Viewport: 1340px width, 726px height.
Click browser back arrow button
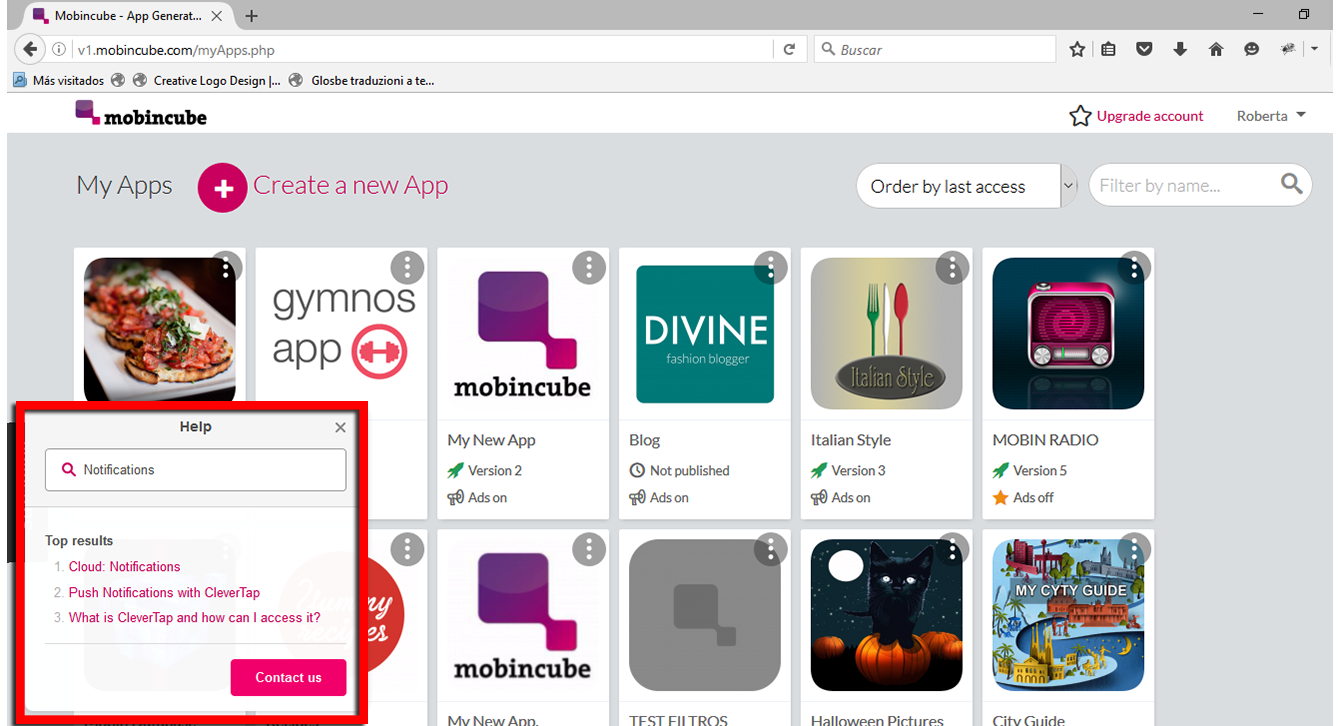(x=30, y=49)
